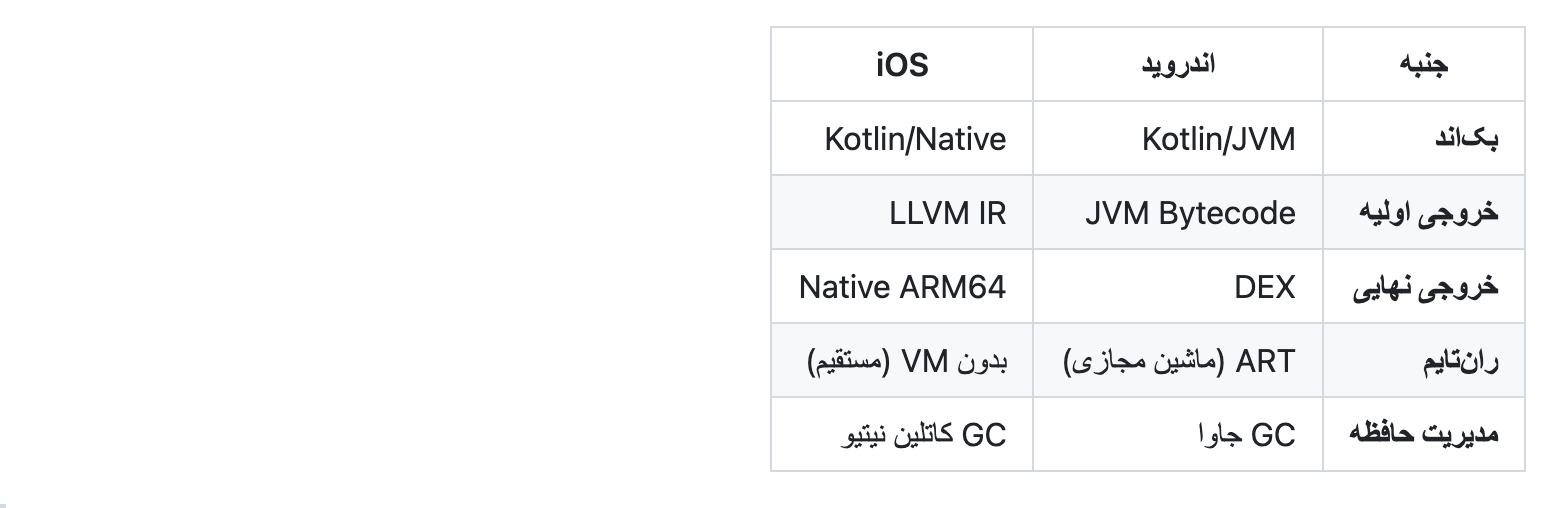1548x508 pixels.
Task: Select the Native ARM64 cell
Action: [902, 287]
